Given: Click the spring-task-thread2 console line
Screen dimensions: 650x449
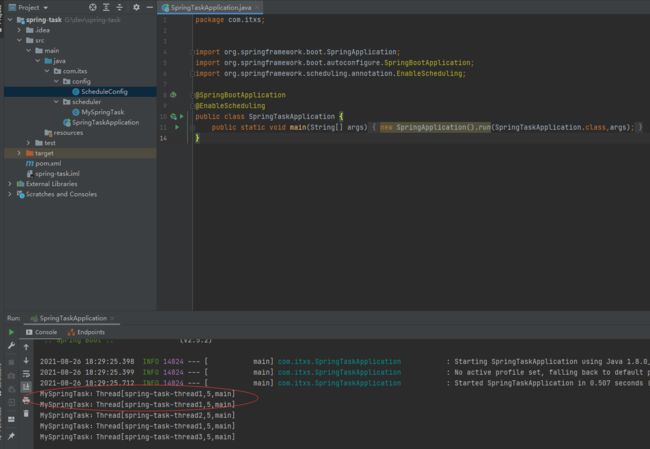Looking at the screenshot, I should click(x=137, y=415).
